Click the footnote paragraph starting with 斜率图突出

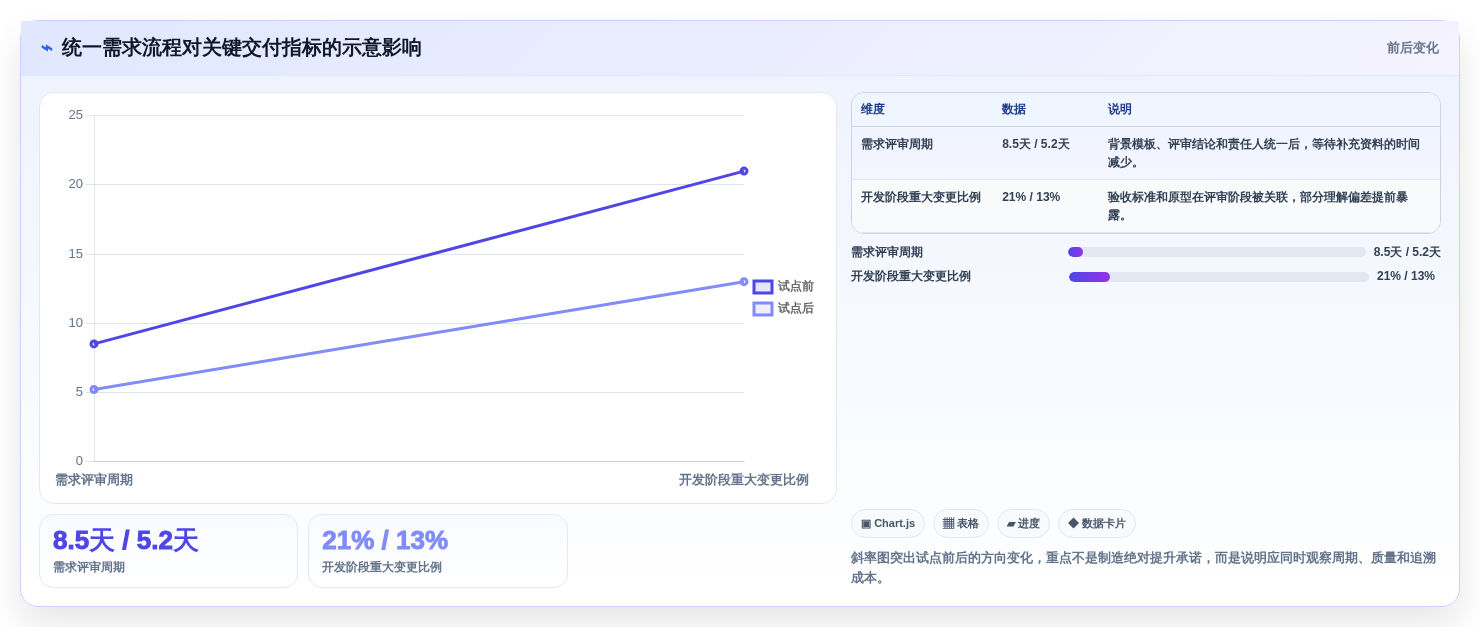click(x=1144, y=568)
